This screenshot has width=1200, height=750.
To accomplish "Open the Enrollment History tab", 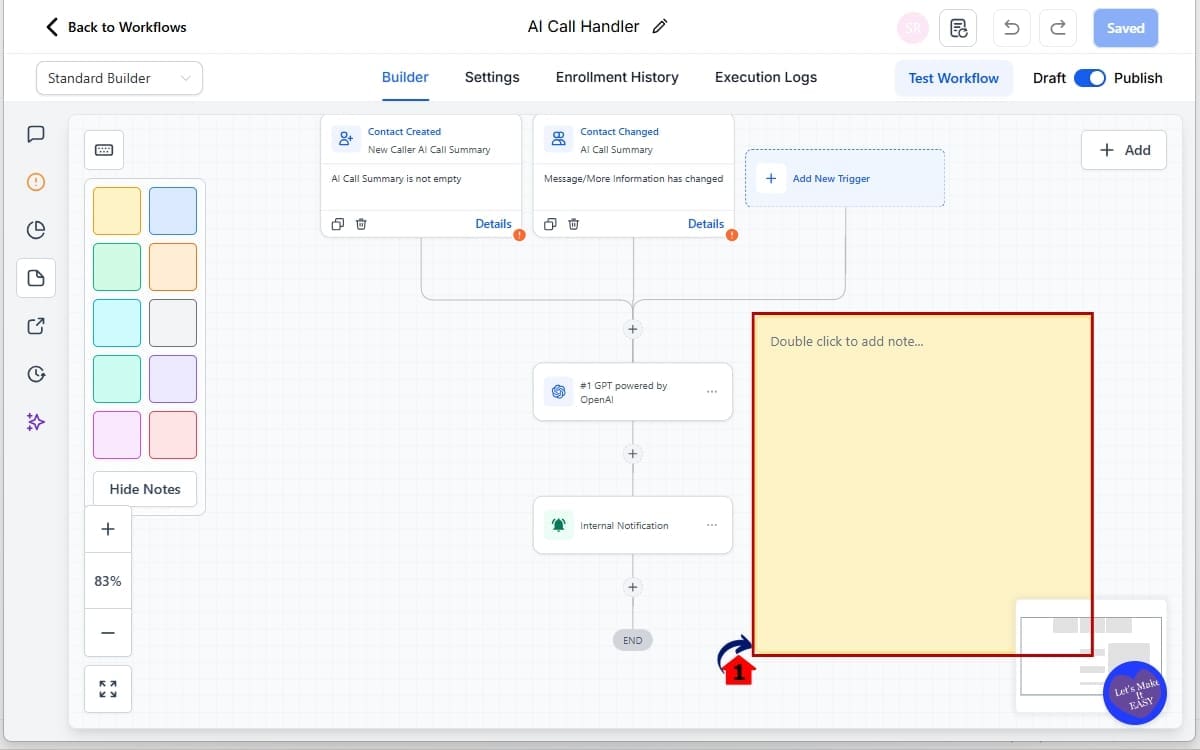I will 617,77.
